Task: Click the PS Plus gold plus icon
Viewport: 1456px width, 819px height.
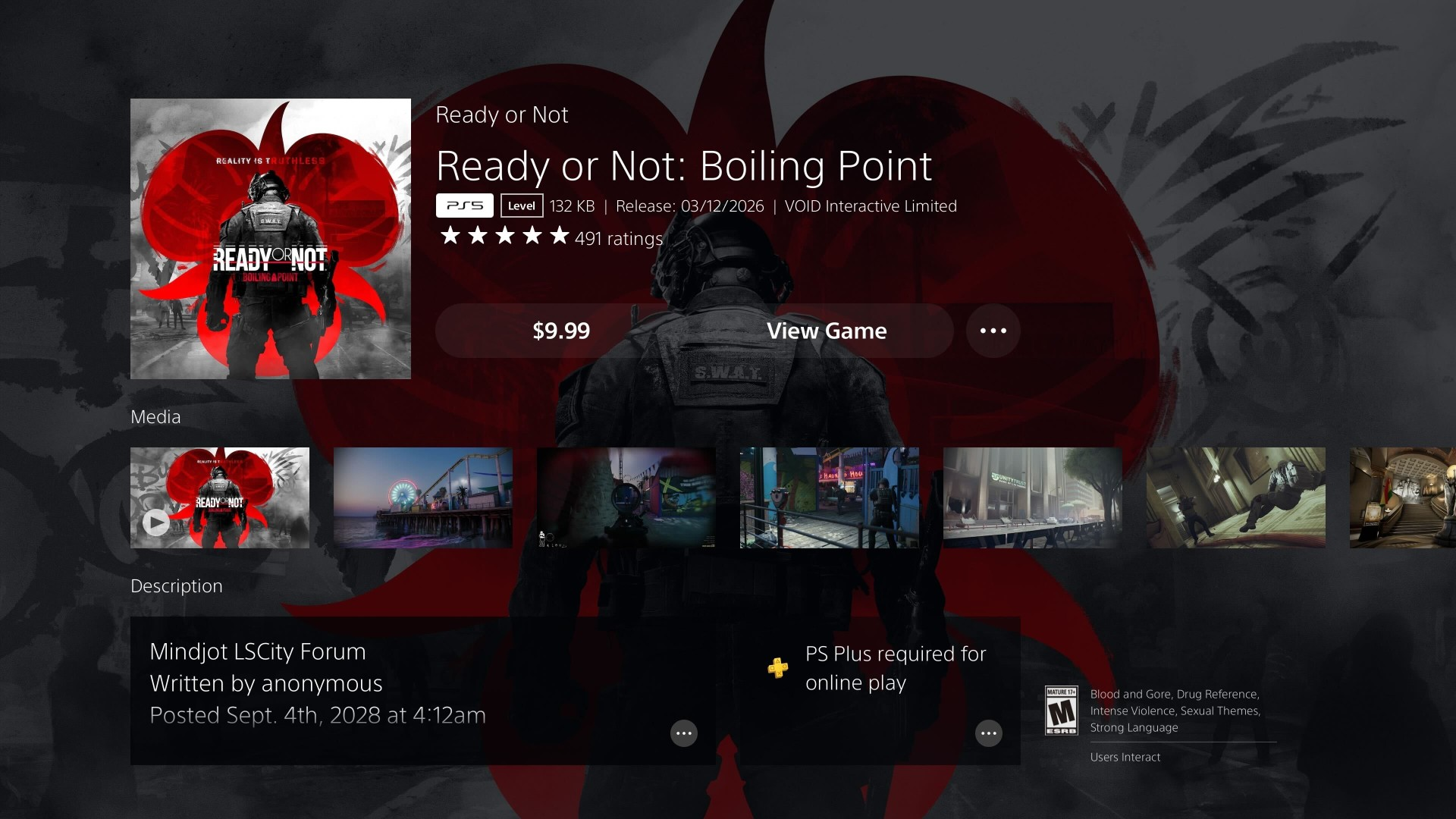Action: tap(778, 667)
